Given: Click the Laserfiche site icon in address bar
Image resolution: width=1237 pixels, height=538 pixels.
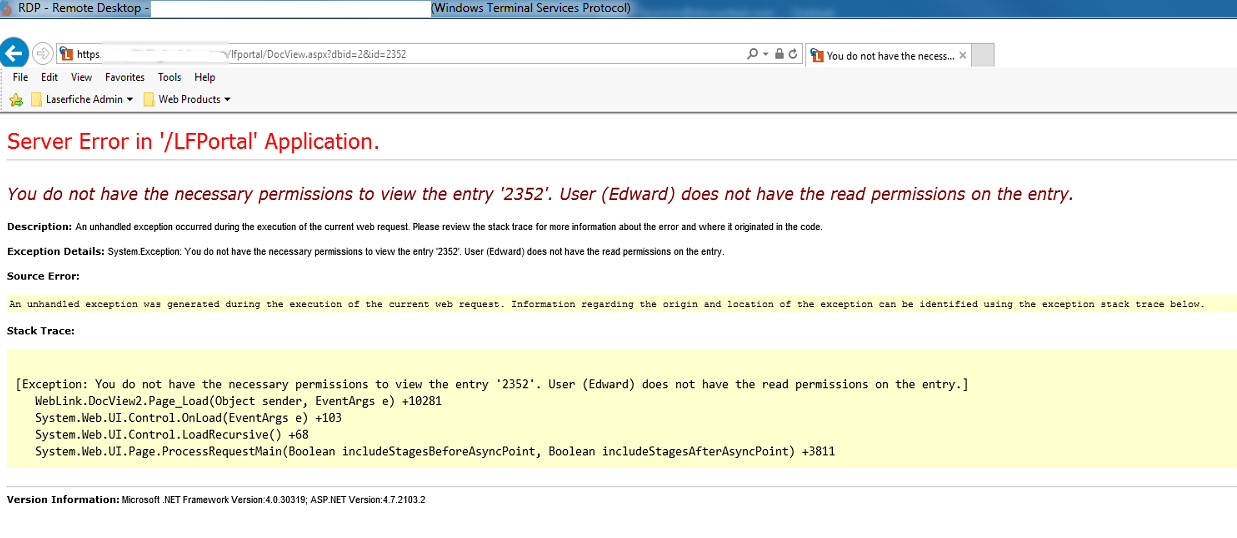Looking at the screenshot, I should click(67, 54).
